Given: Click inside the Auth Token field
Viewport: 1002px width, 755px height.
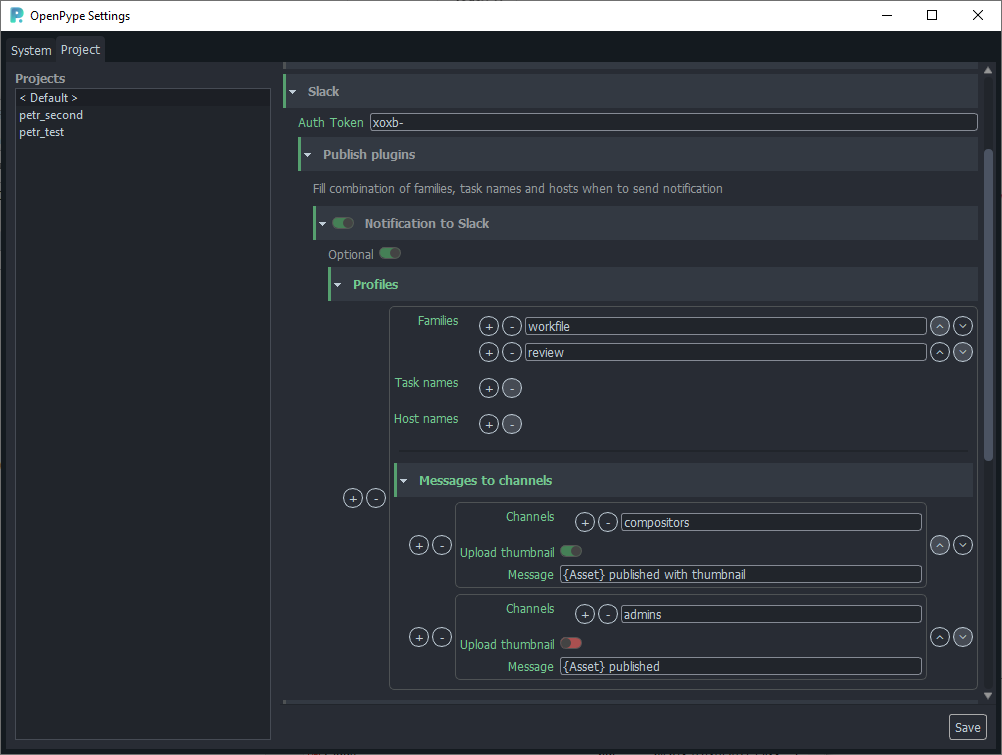Looking at the screenshot, I should [670, 122].
